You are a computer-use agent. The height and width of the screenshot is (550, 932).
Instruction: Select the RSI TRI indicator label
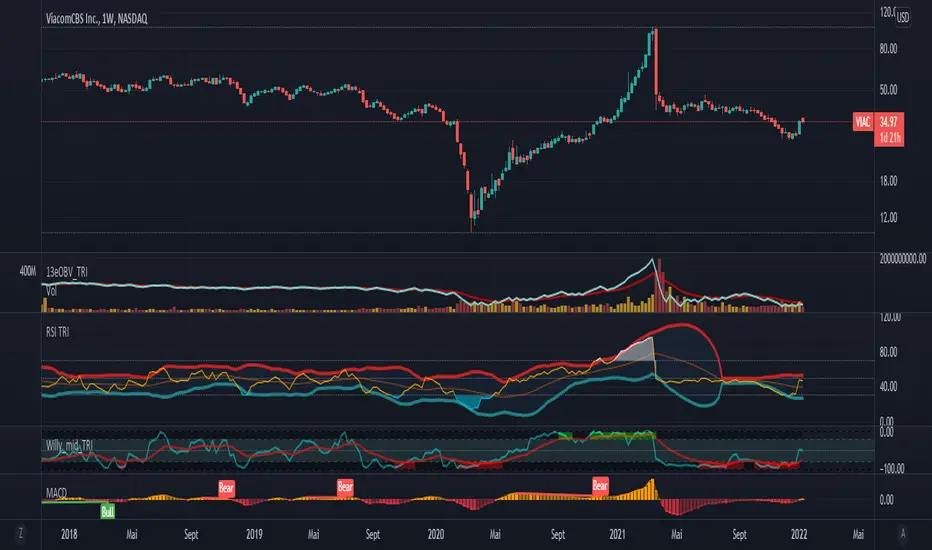(58, 332)
